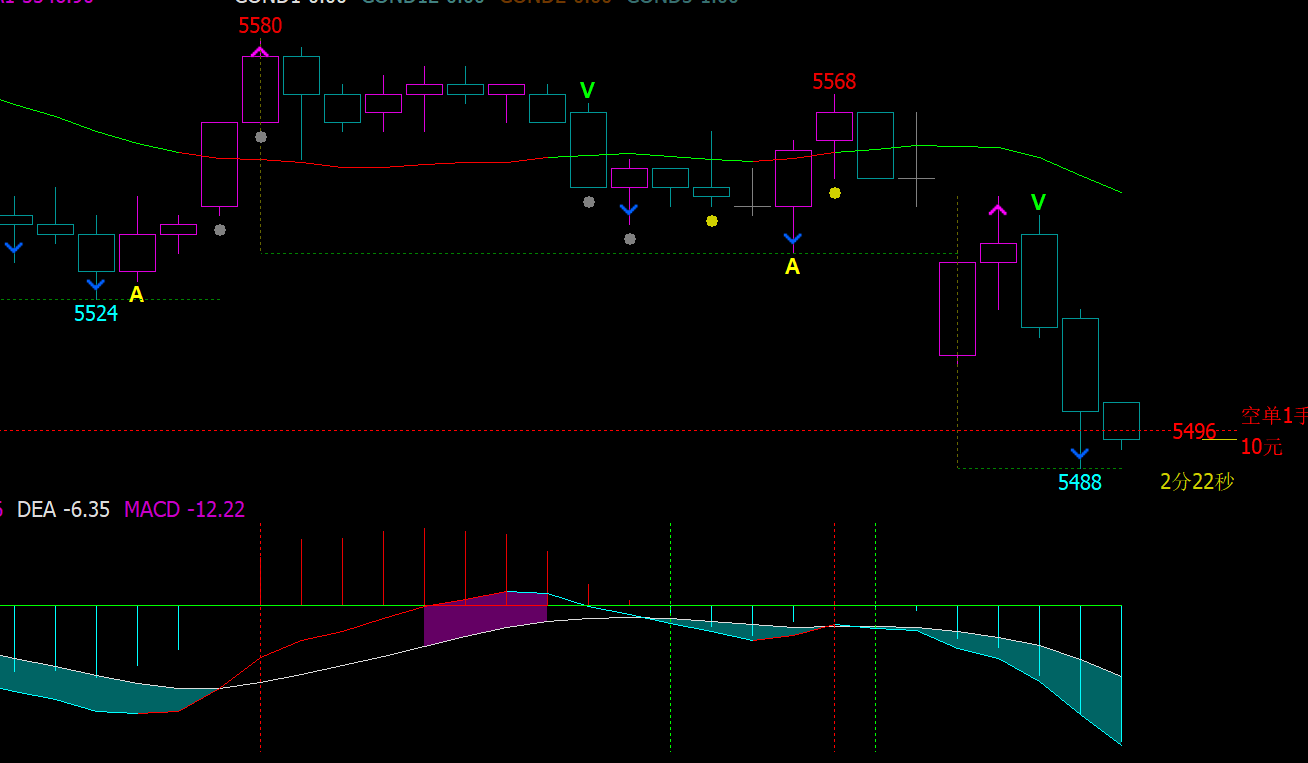
Task: Select the last small teal candle near 5496
Action: pos(1121,421)
